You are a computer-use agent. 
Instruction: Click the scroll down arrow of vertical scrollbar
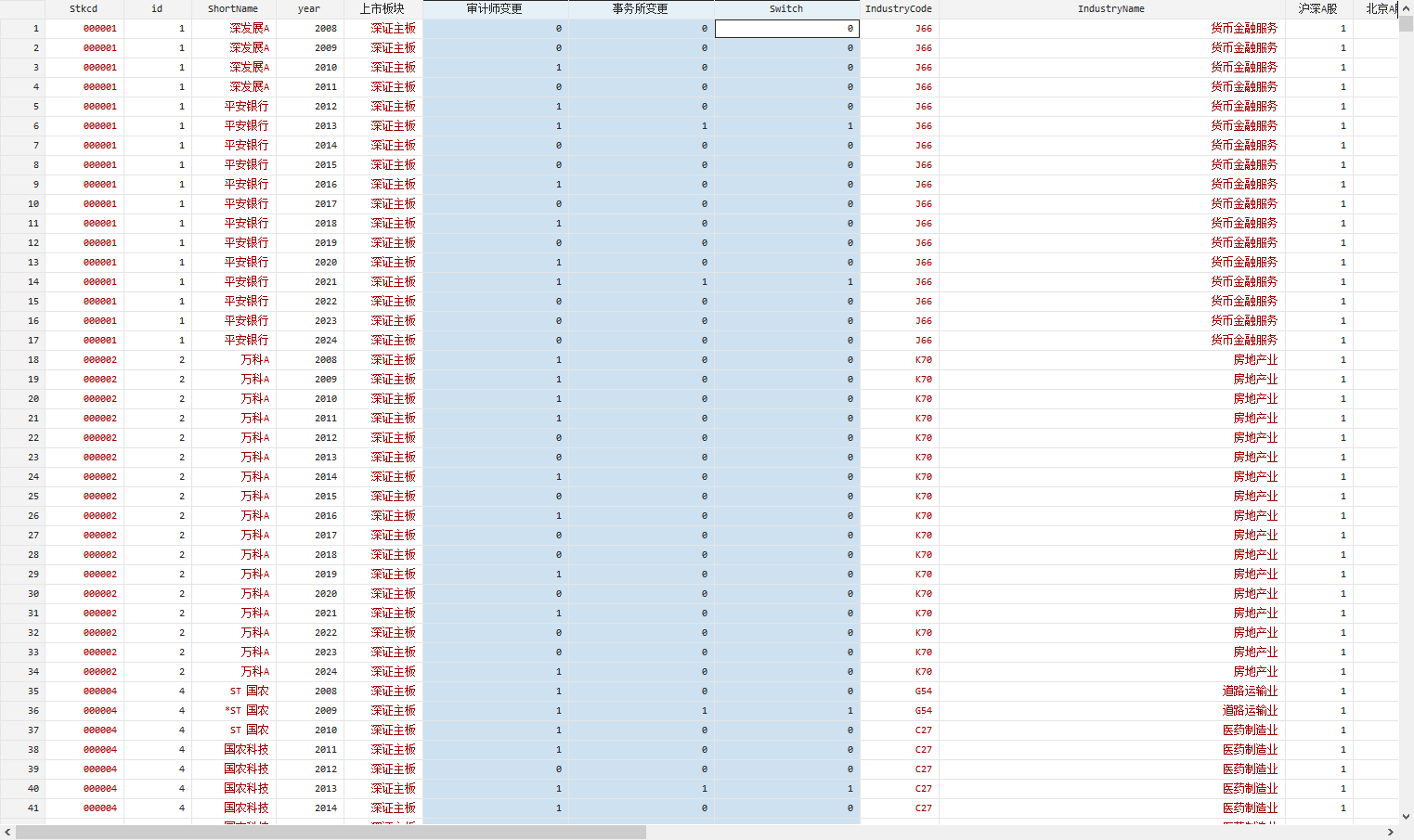pos(1406,817)
